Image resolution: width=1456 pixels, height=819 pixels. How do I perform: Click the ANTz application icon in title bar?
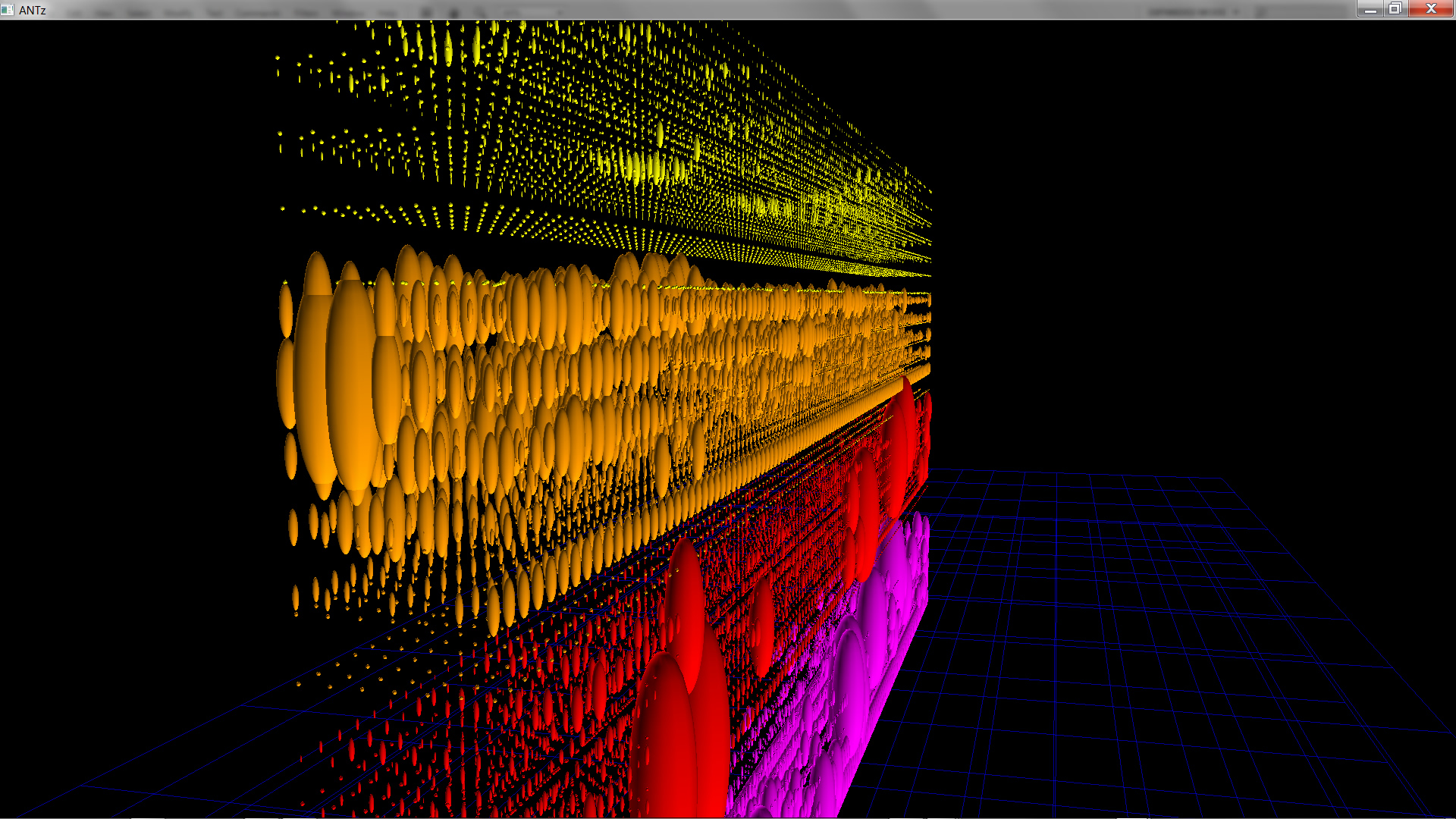click(x=8, y=10)
